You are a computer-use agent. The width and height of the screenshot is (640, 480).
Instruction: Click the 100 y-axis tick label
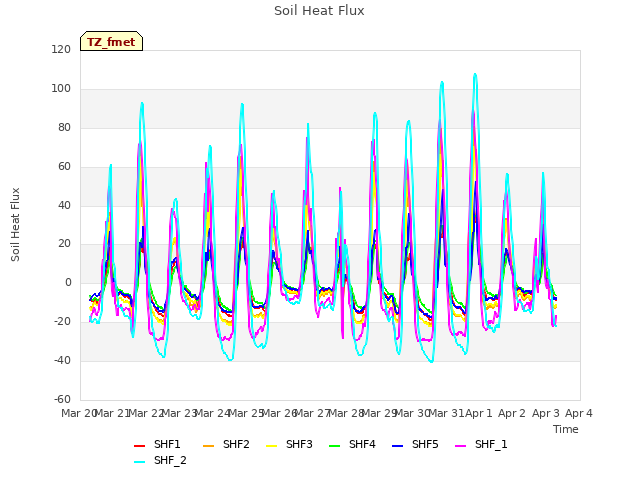[x=61, y=89]
